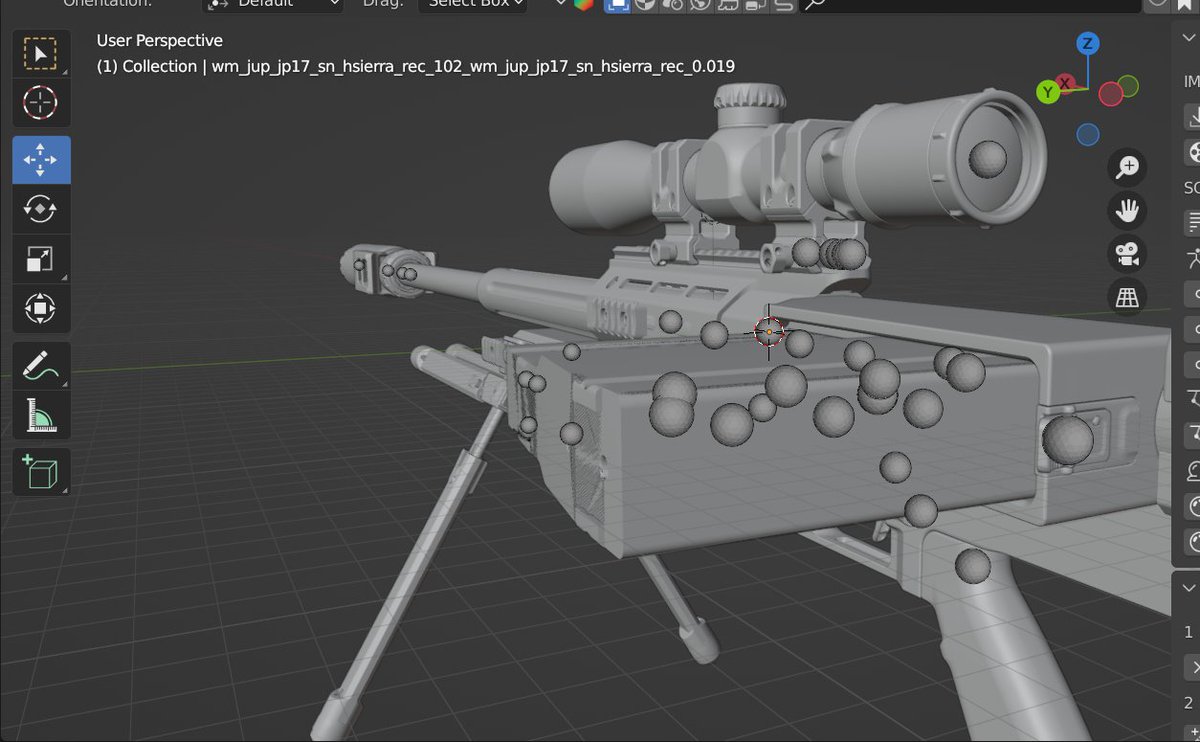Click the 3D cursor crosshair in viewport
The image size is (1200, 742).
[769, 331]
